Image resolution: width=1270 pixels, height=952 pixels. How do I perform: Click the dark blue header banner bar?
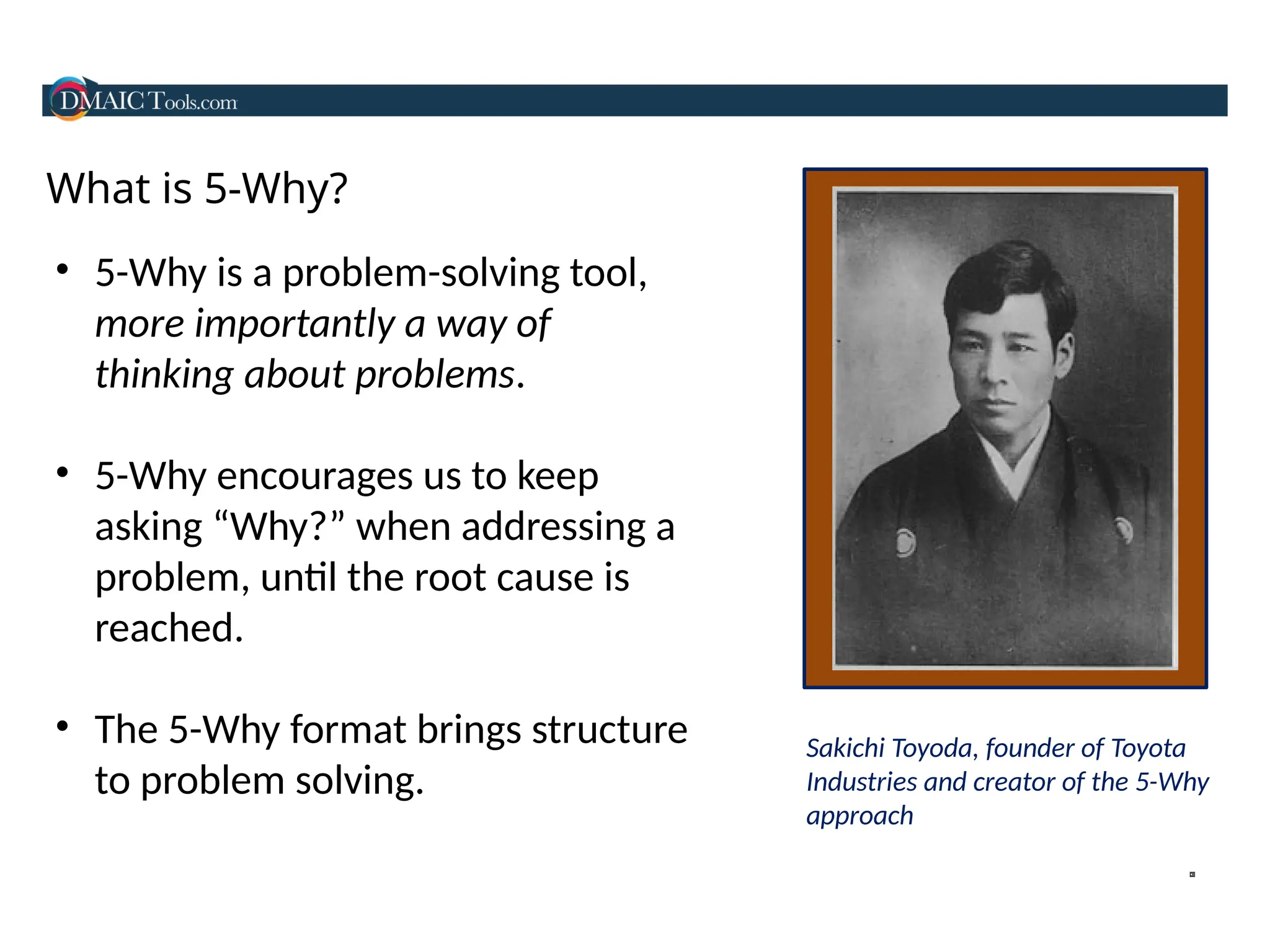point(635,100)
